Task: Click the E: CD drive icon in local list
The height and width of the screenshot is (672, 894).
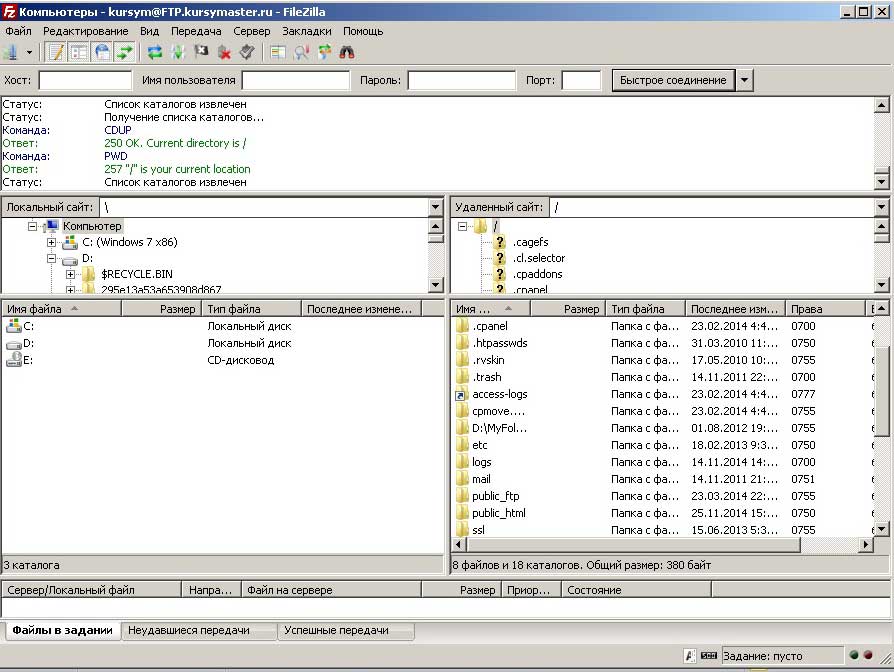Action: pyautogui.click(x=13, y=360)
